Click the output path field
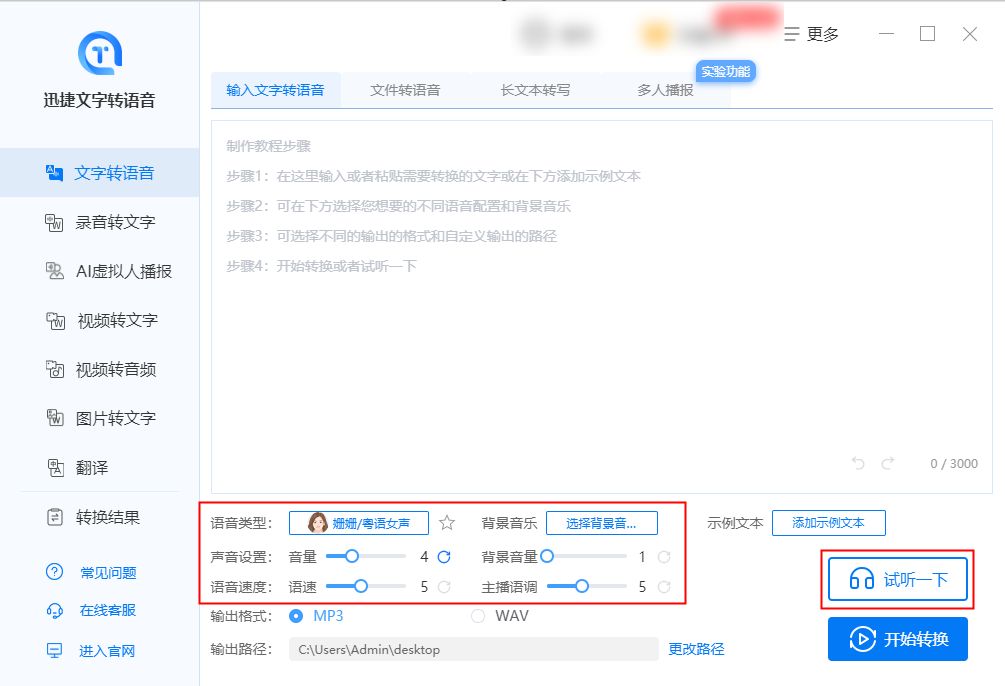This screenshot has height=686, width=1005. 474,649
